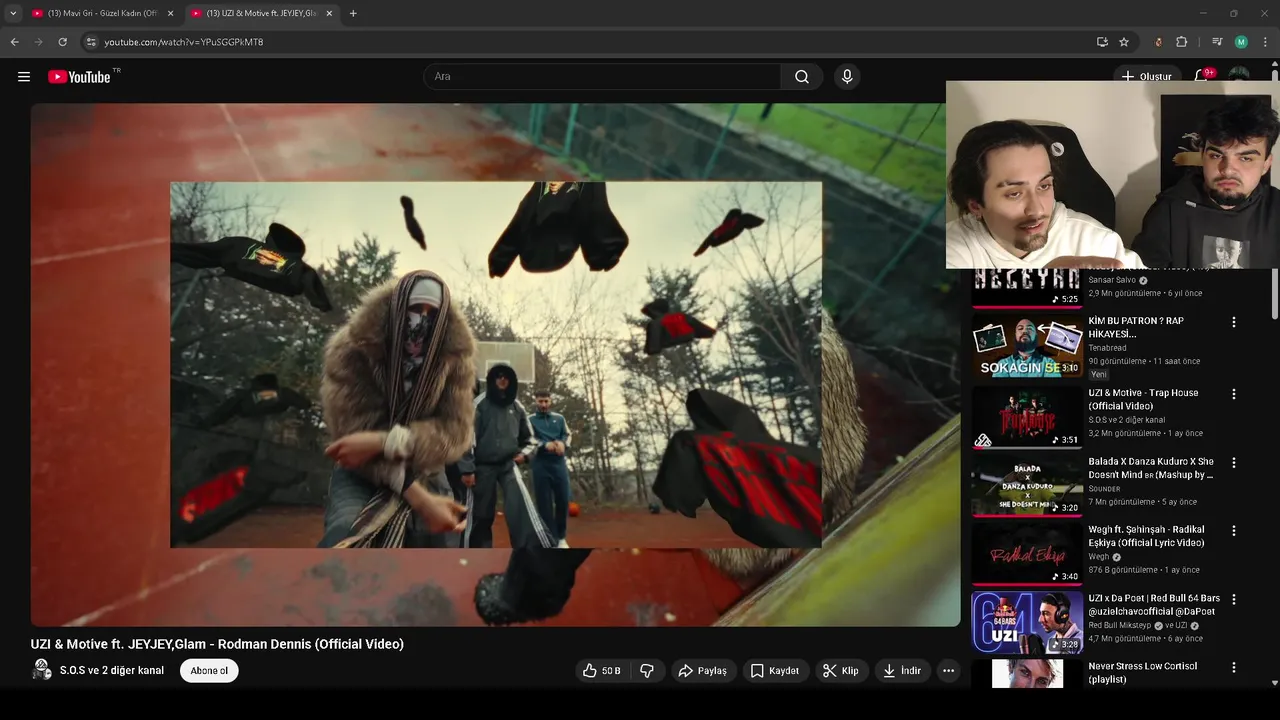The width and height of the screenshot is (1280, 720).
Task: Open the S.O.S channel avatar
Action: [x=42, y=670]
